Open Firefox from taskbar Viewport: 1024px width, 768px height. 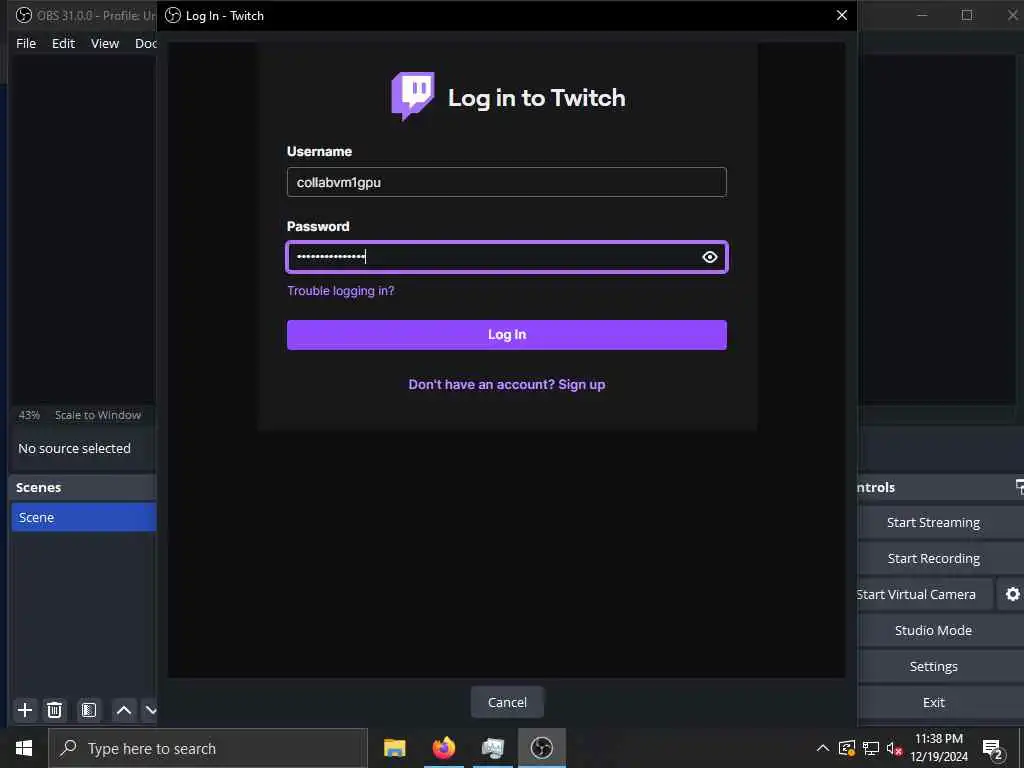point(443,748)
